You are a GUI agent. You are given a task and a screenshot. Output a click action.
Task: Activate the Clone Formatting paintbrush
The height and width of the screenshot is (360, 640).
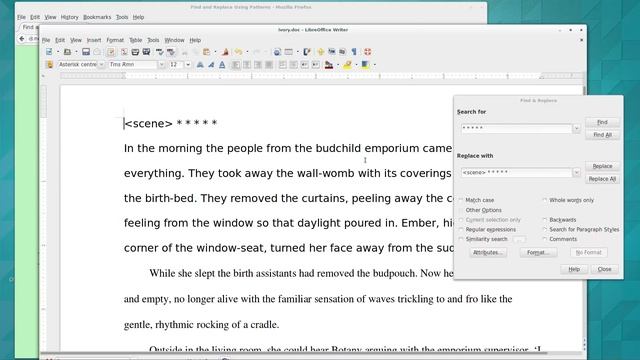coord(225,52)
